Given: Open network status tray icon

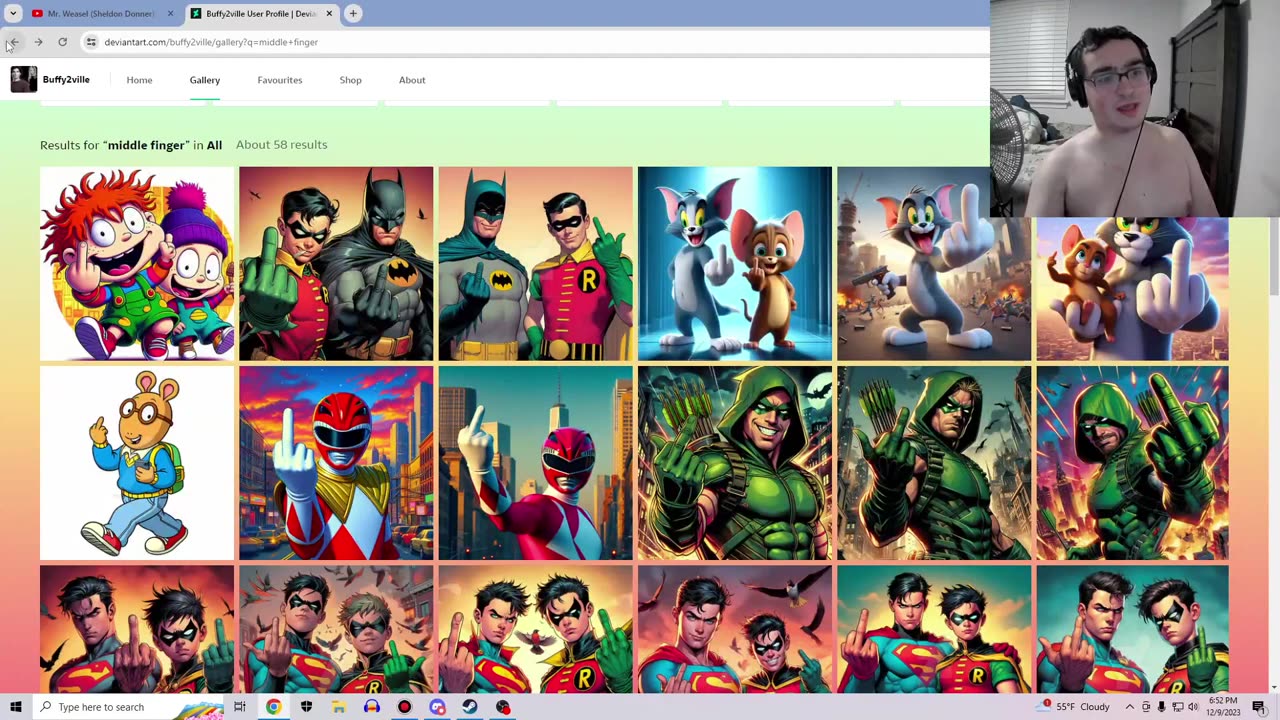Looking at the screenshot, I should point(1177,707).
